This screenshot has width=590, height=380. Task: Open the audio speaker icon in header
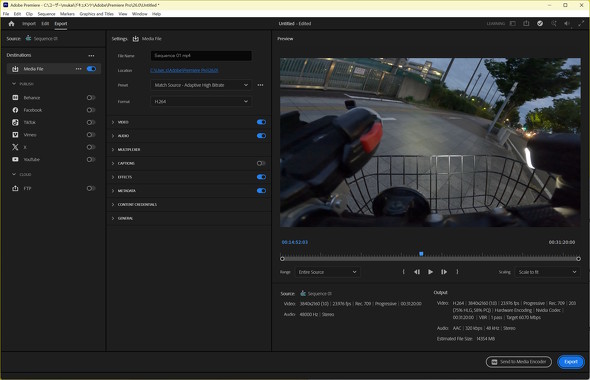coord(567,23)
